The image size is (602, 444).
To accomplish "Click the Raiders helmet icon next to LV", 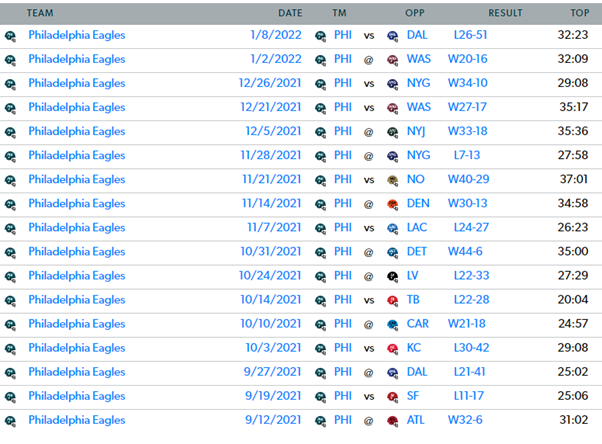I will pyautogui.click(x=392, y=277).
